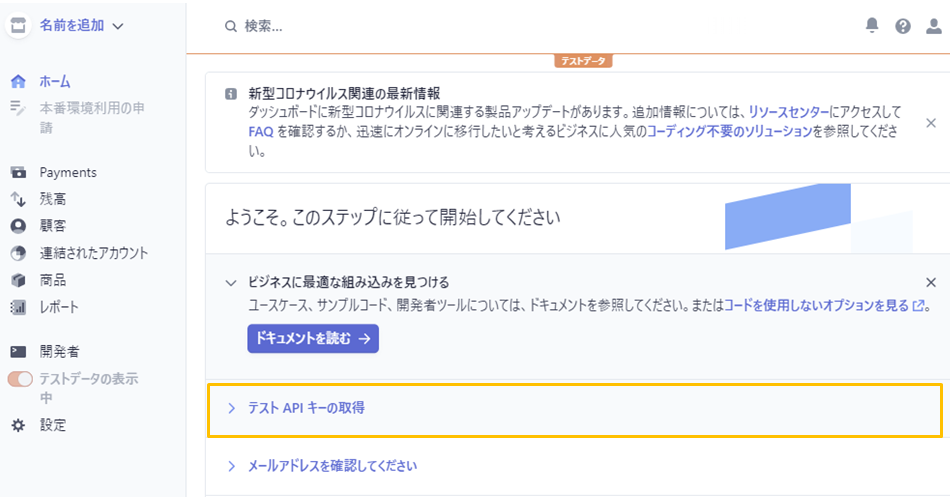This screenshot has height=497, width=950.
Task: Open 設定 in the sidebar
Action: coord(53,425)
